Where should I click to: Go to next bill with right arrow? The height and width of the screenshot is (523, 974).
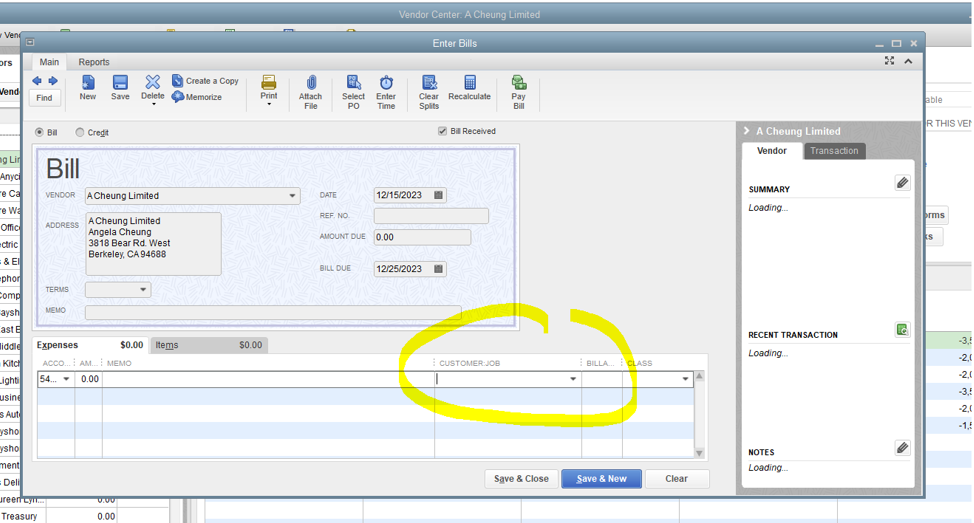click(53, 81)
